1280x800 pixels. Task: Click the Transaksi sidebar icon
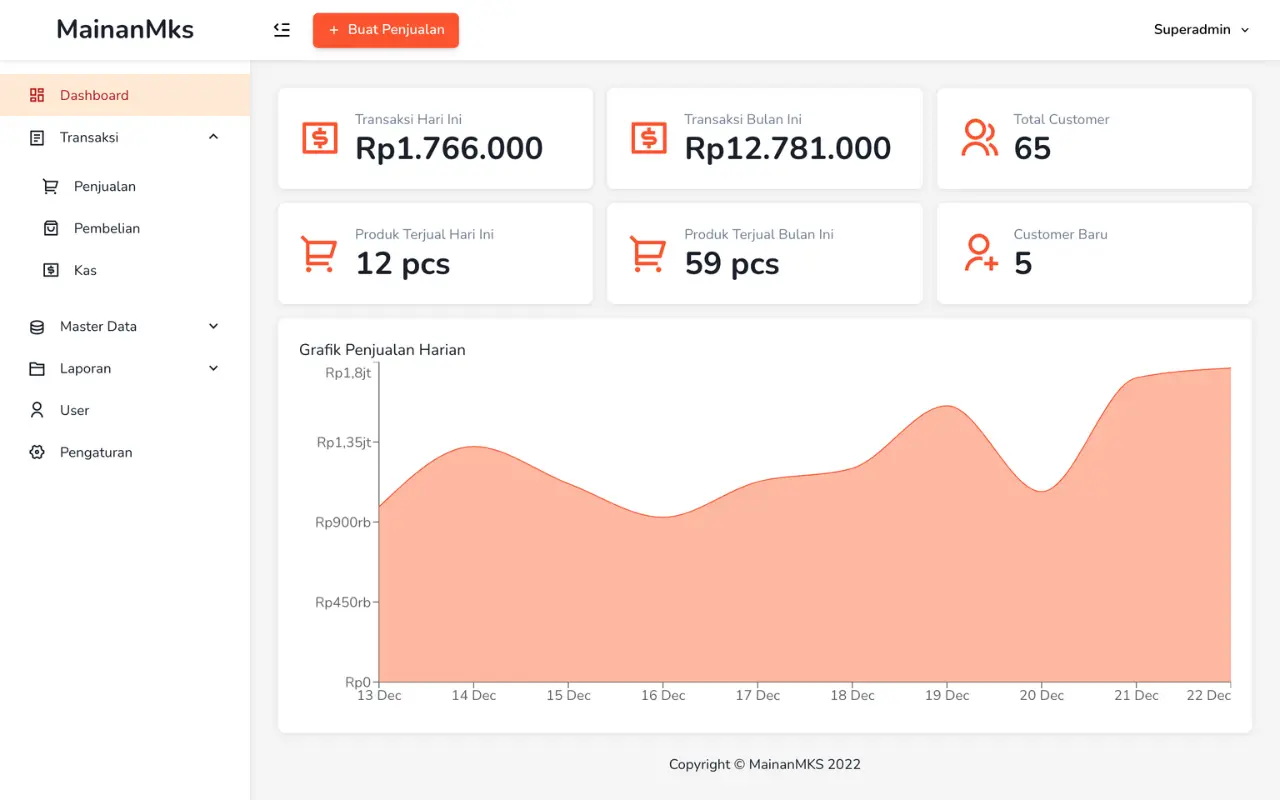coord(37,137)
